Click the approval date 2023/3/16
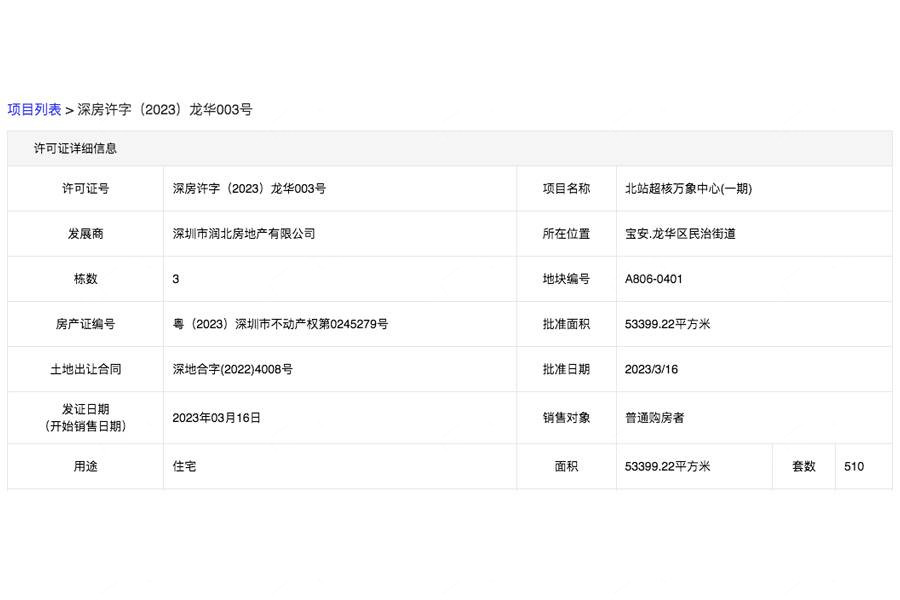 (x=651, y=369)
